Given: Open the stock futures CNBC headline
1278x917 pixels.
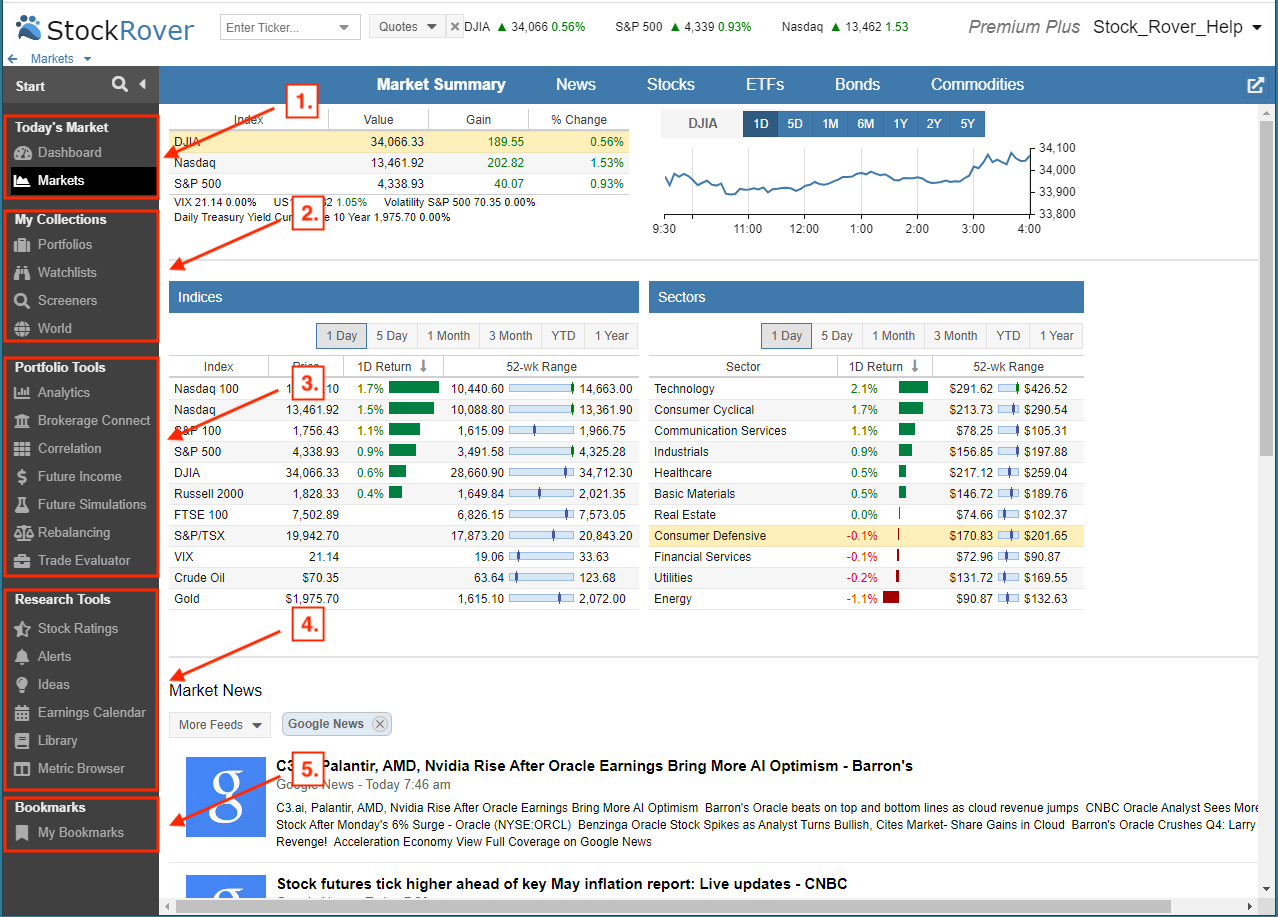Looking at the screenshot, I should coord(562,884).
